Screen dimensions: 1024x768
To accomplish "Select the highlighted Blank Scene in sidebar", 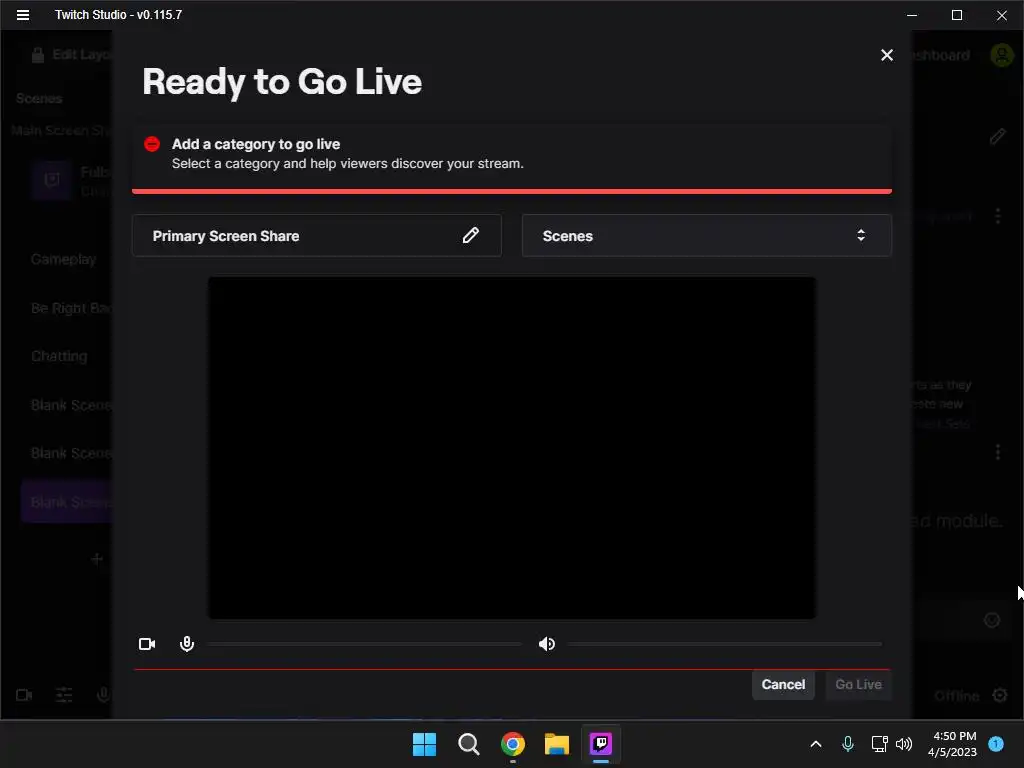I will [67, 502].
